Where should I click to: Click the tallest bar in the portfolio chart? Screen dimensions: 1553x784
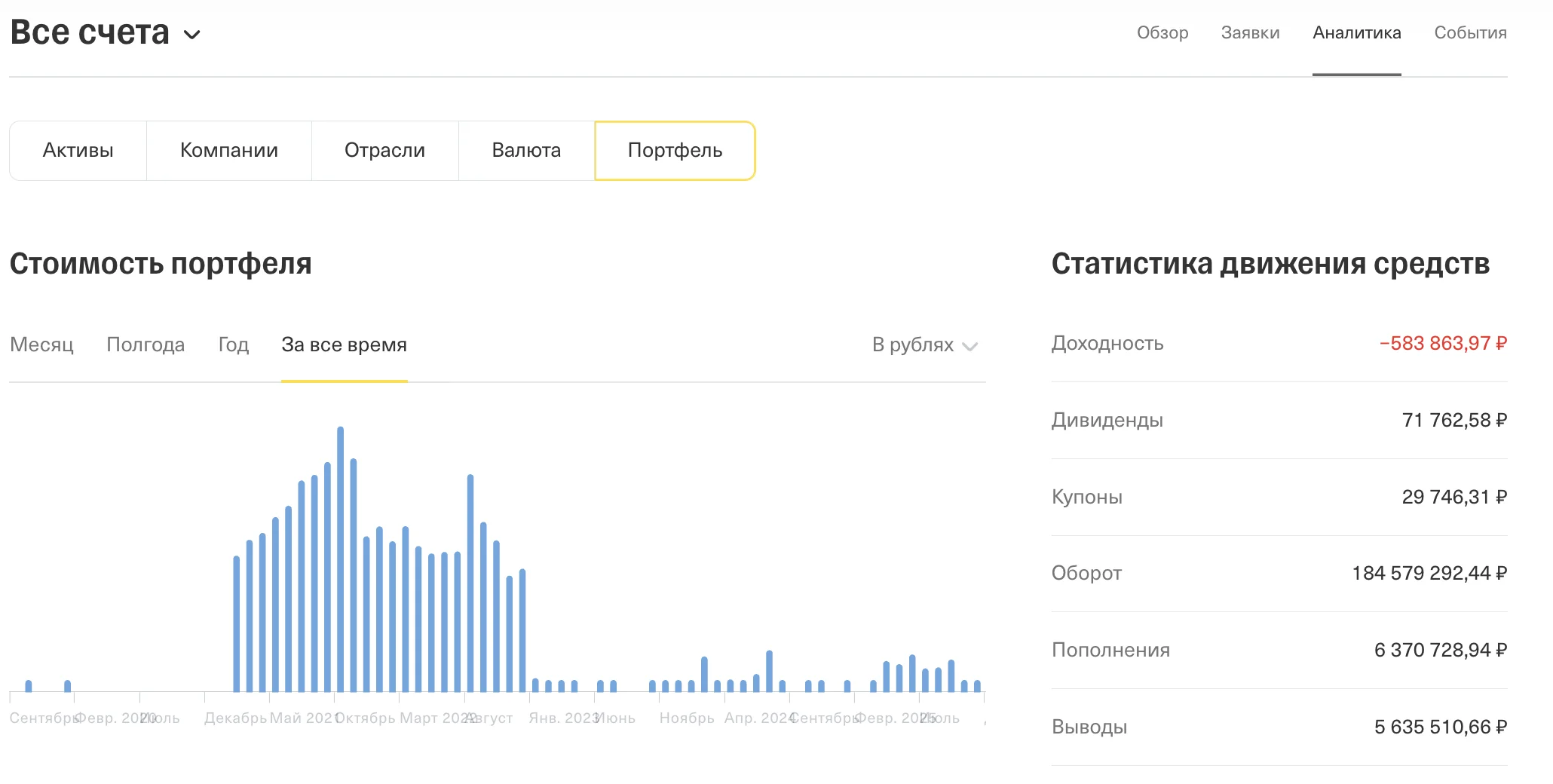[341, 559]
